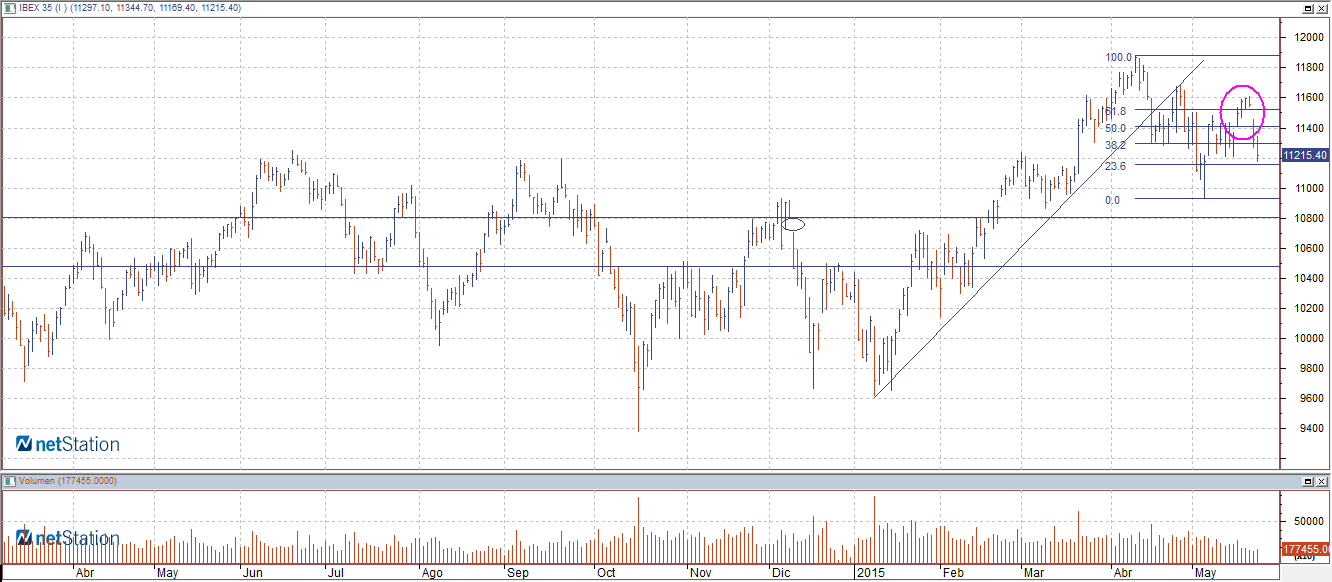The height and width of the screenshot is (582, 1332).
Task: Click the netStation logo in volume panel
Action: 68,539
